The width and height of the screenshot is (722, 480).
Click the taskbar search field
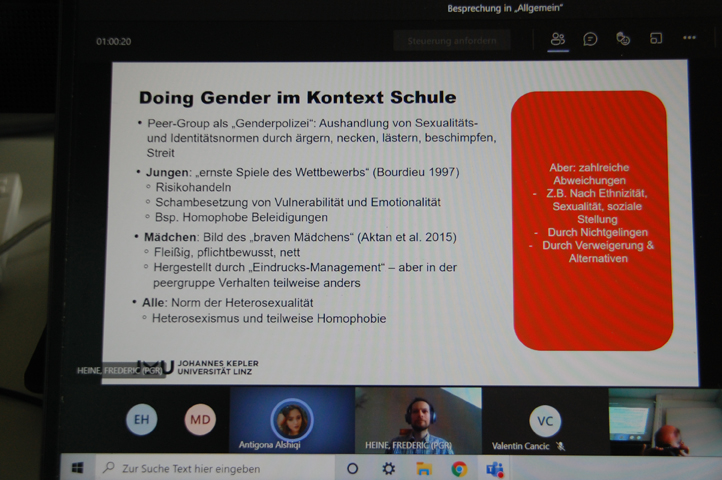click(215, 468)
